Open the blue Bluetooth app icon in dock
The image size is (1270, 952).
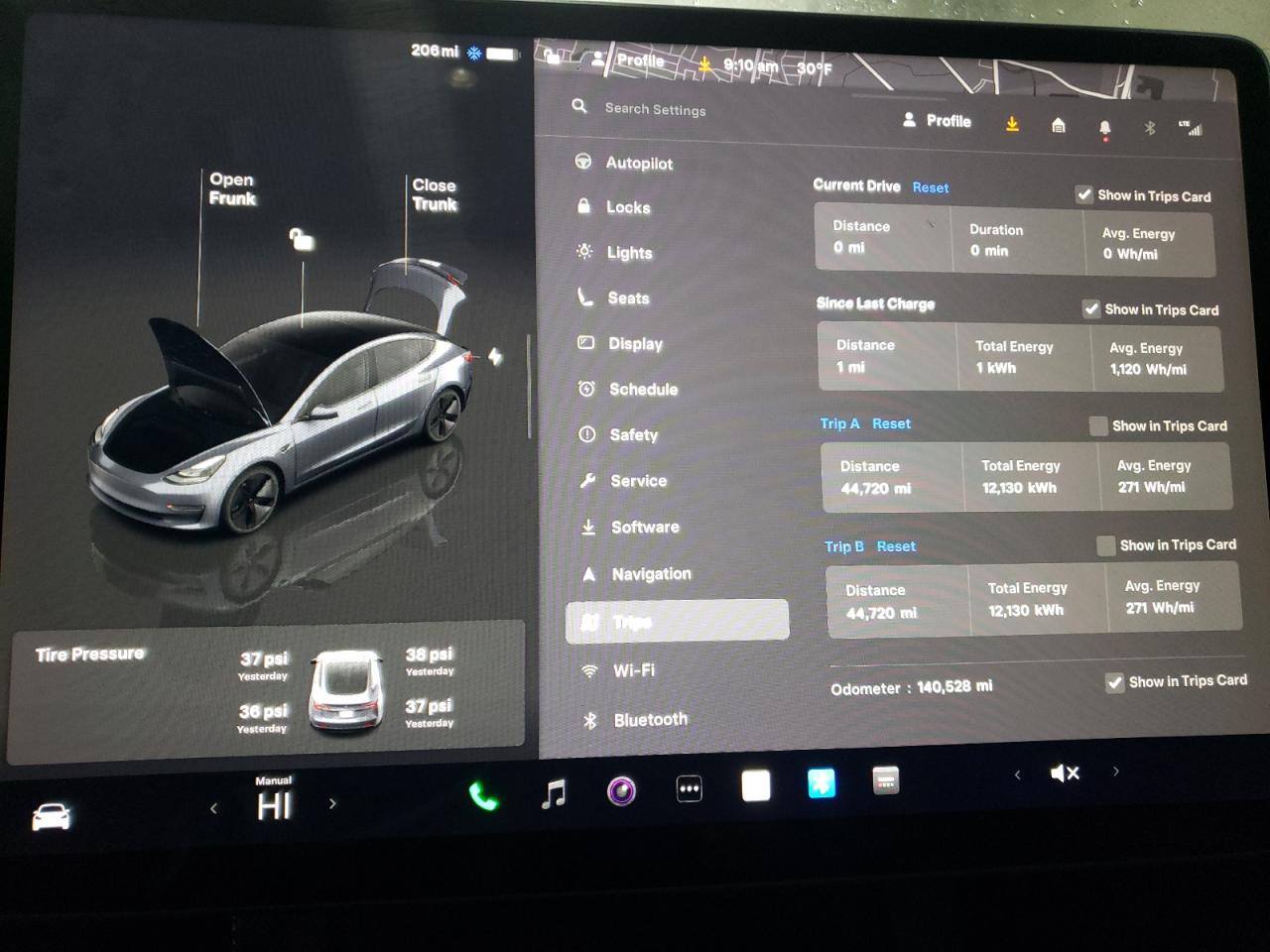coord(822,783)
